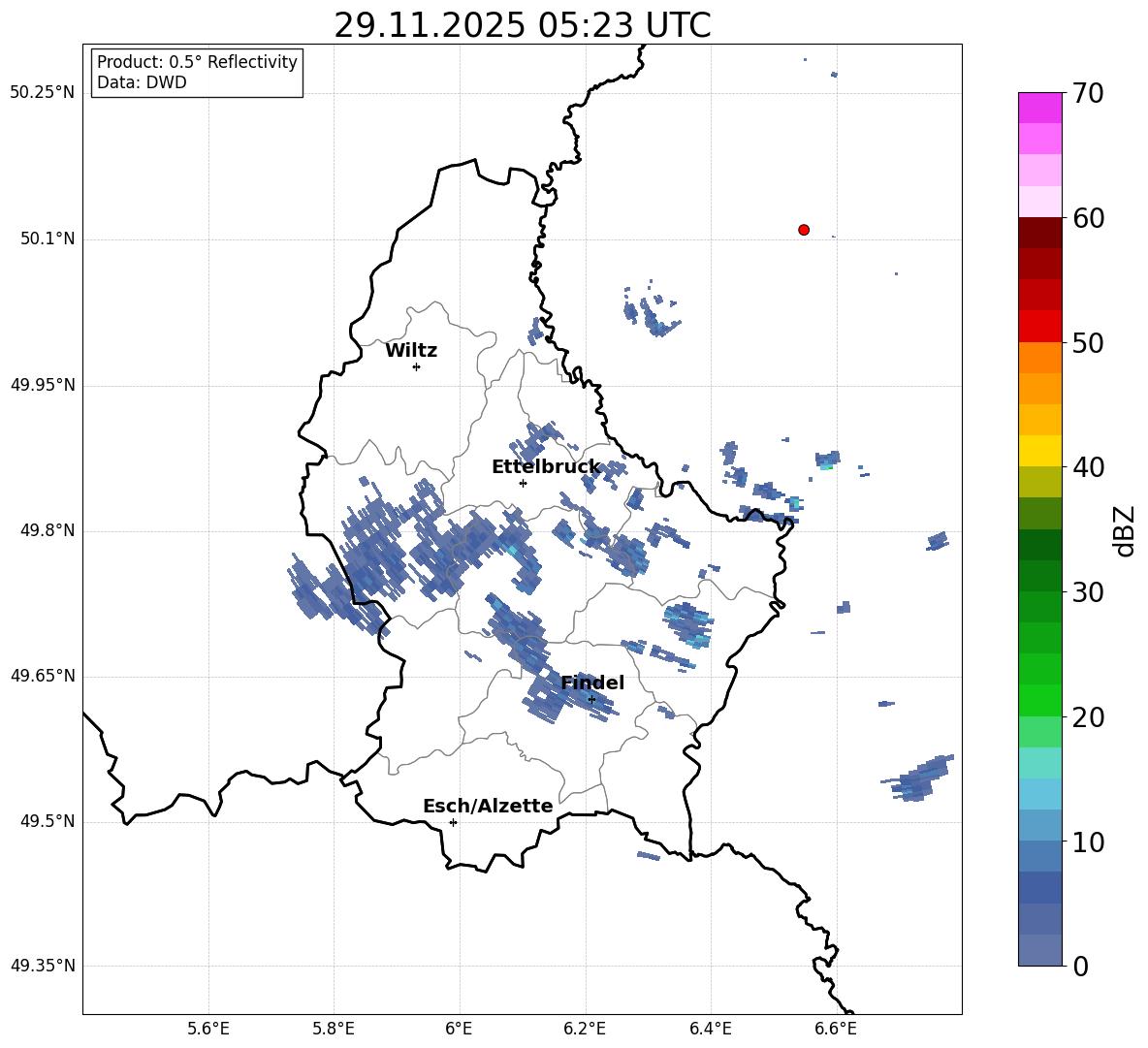Click the 49.95°N latitude label
Screen dimensions: 1148x1048
tap(43, 385)
